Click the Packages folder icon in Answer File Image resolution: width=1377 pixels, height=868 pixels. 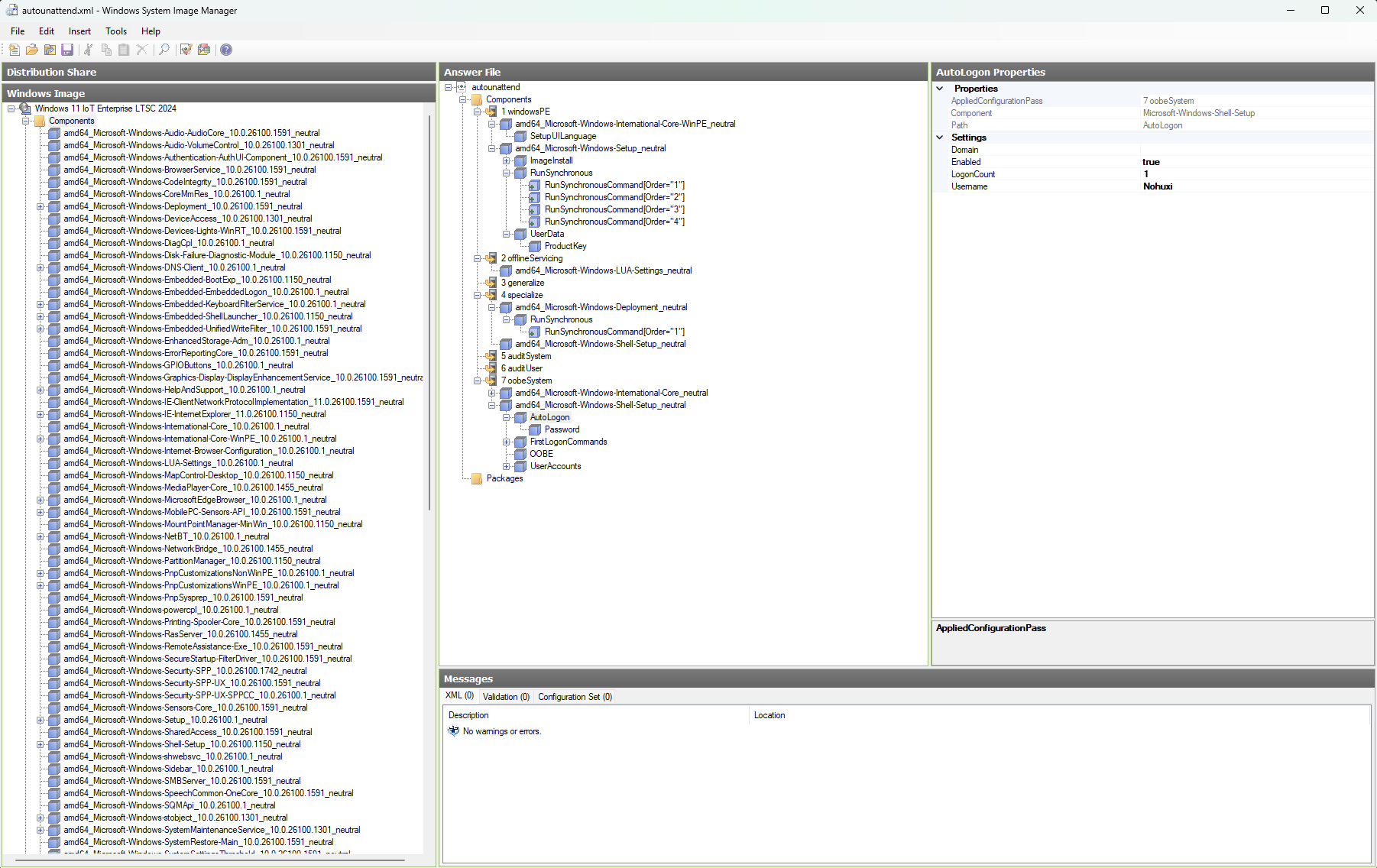[477, 478]
